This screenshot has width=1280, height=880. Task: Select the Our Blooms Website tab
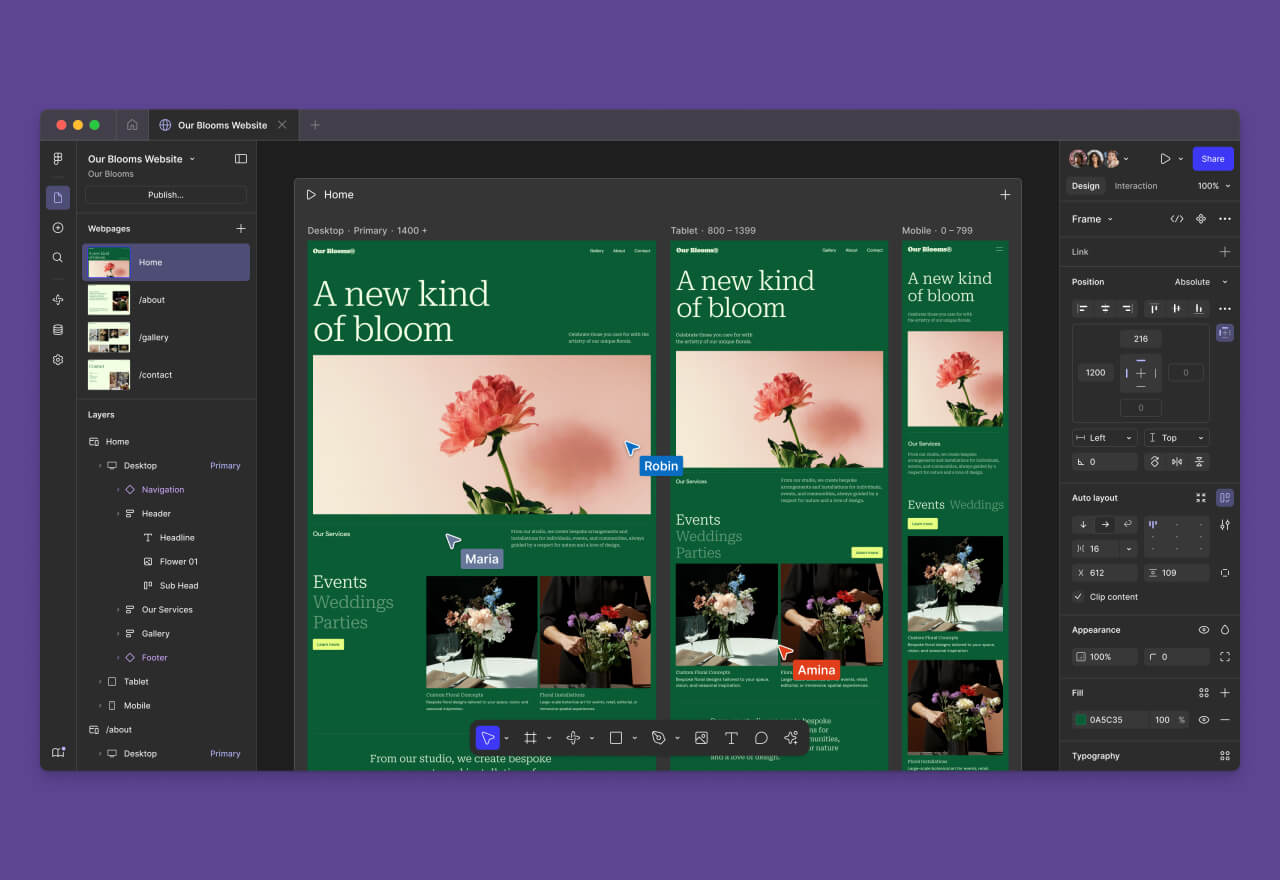[x=221, y=125]
